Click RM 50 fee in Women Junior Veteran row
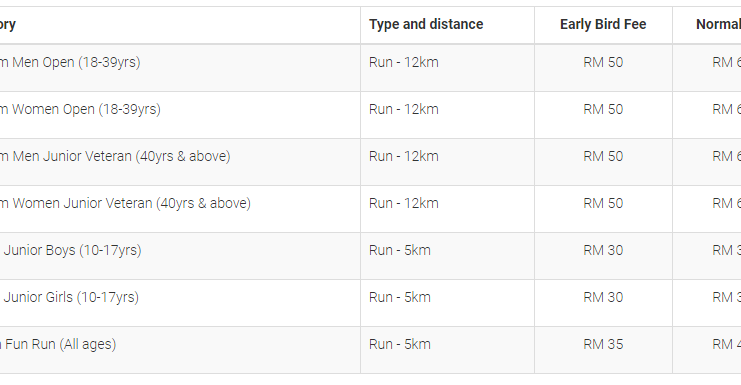The image size is (741, 385). pos(603,203)
